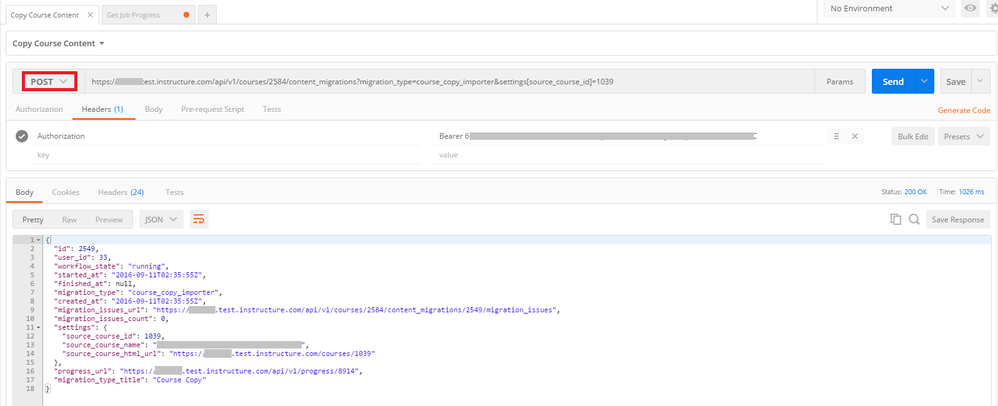Open the POST method dropdown
Image resolution: width=998 pixels, height=406 pixels.
pos(49,81)
